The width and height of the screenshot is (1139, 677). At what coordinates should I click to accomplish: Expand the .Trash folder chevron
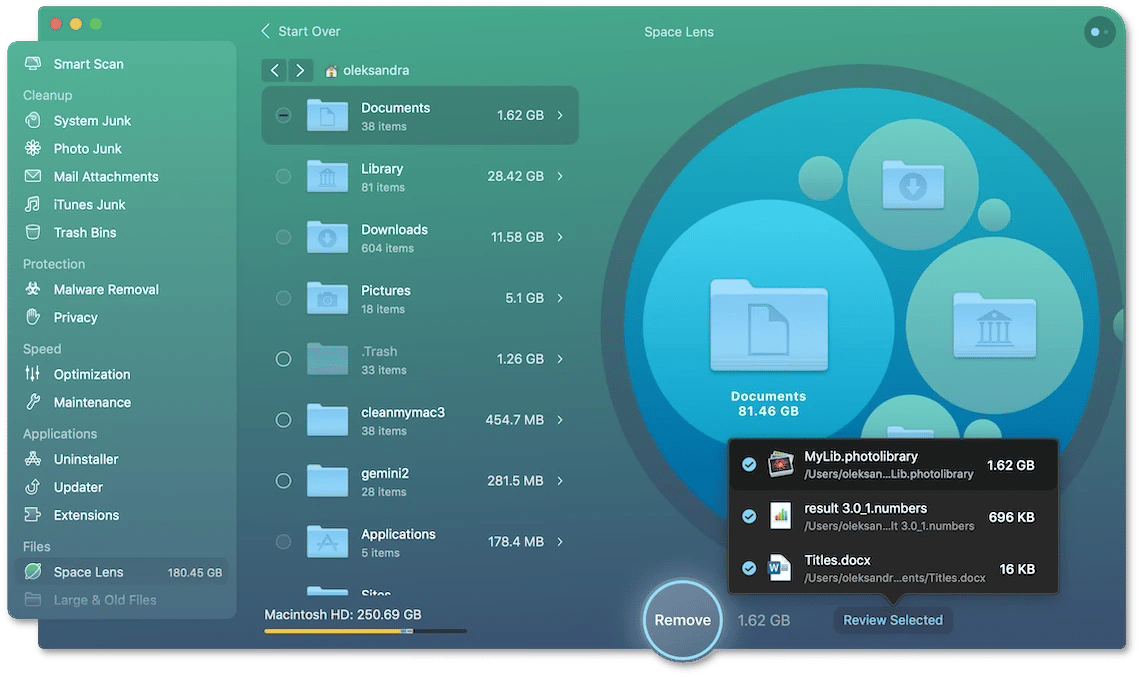[x=560, y=359]
